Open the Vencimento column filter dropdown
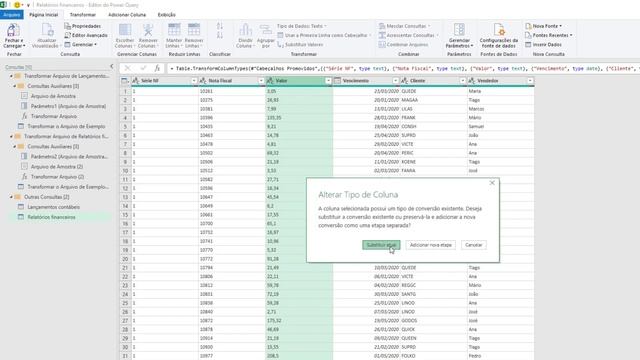Viewport: 640px width, 360px height. pyautogui.click(x=395, y=81)
